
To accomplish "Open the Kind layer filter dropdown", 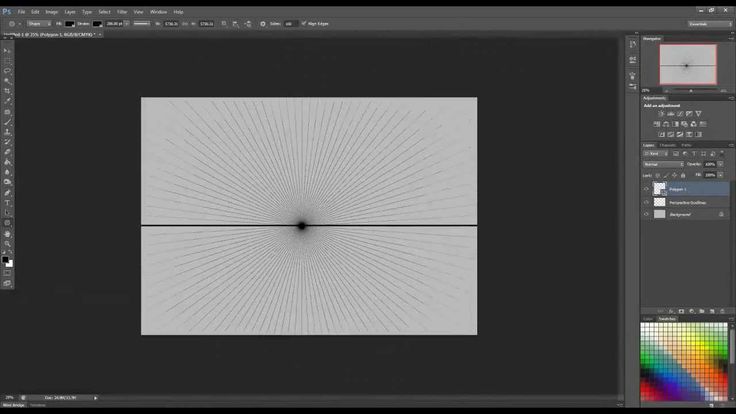I will click(x=656, y=153).
